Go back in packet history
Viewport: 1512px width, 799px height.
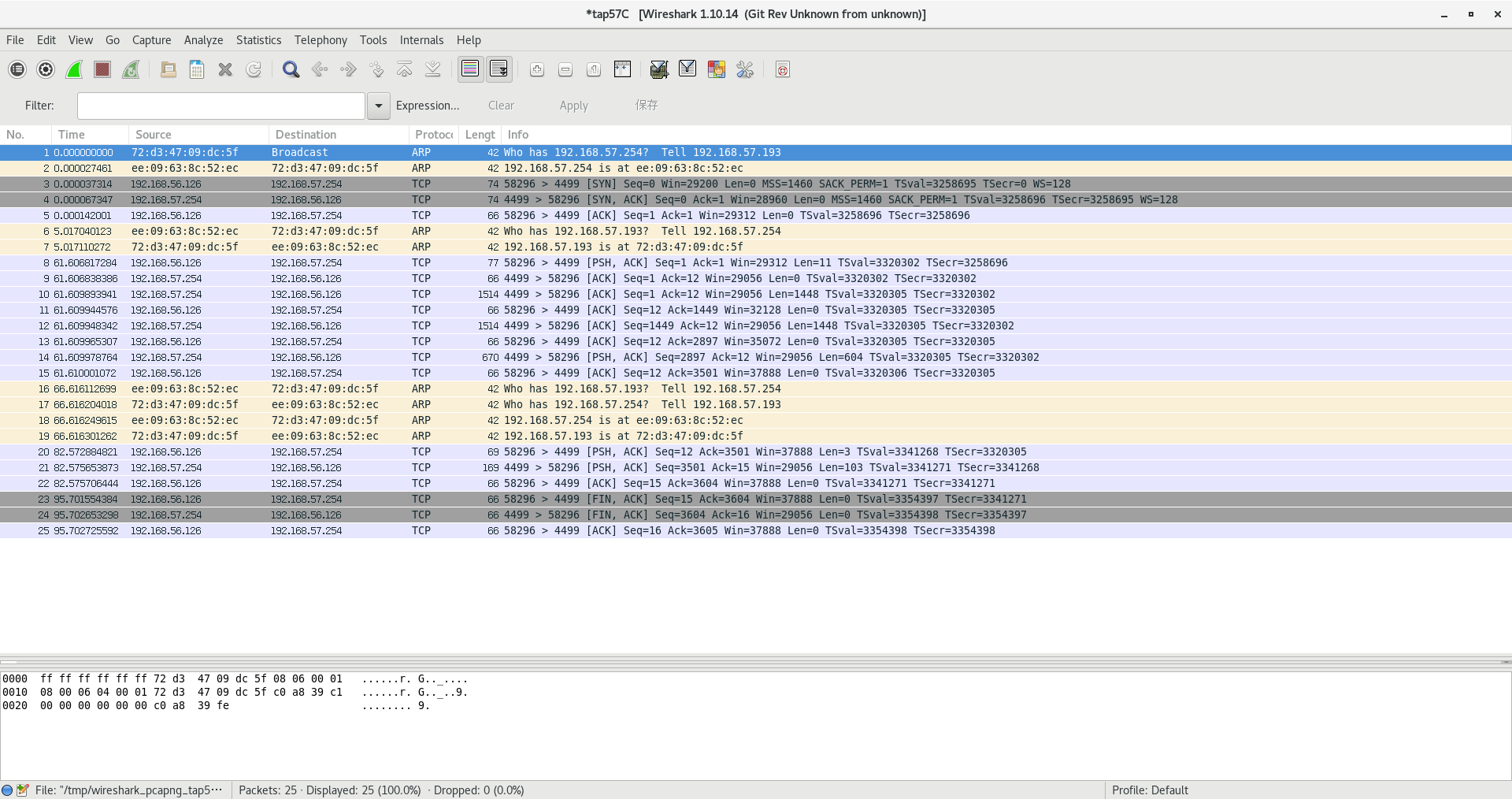click(320, 69)
